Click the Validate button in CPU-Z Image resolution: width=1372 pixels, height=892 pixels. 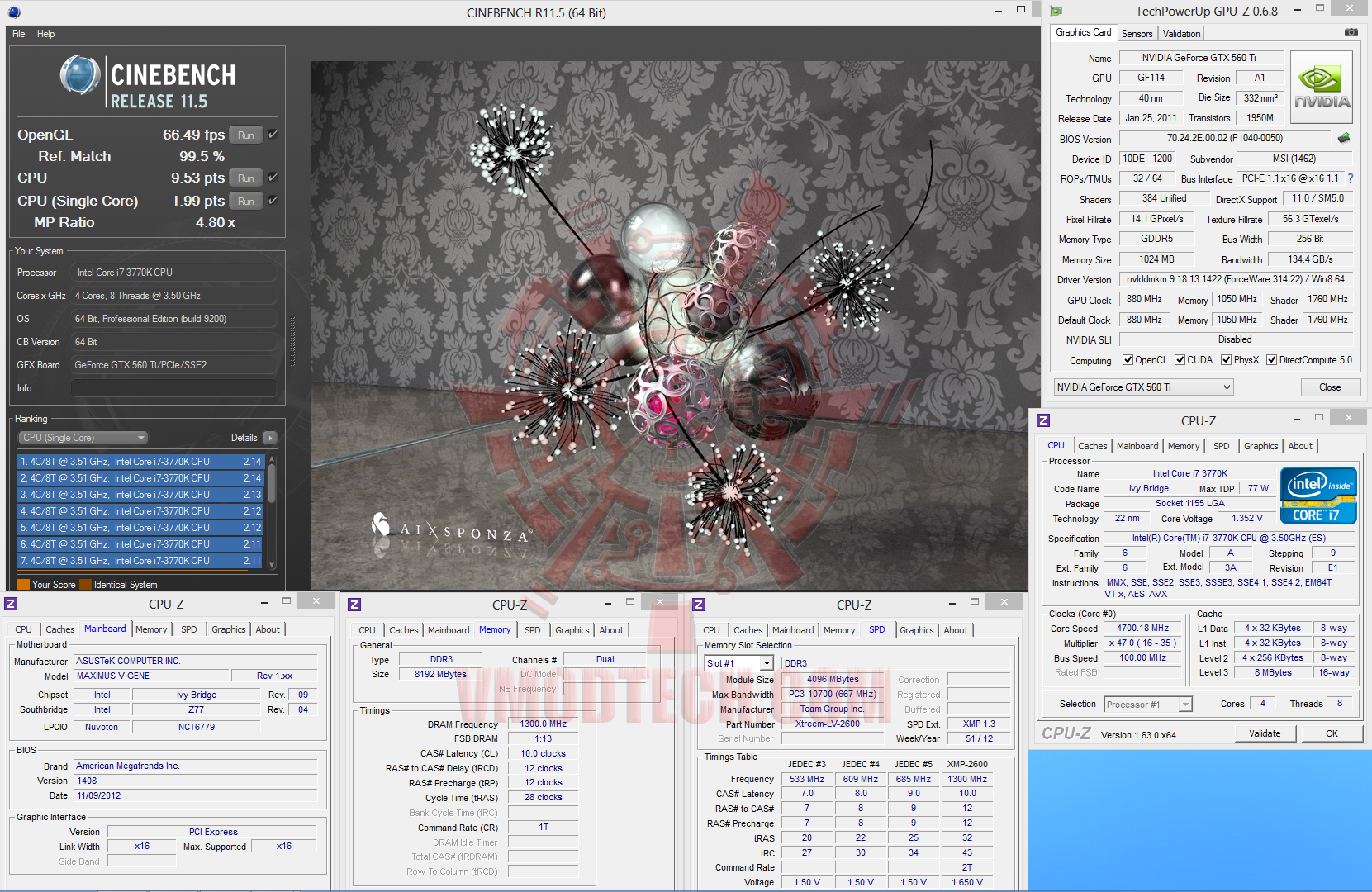point(1265,733)
